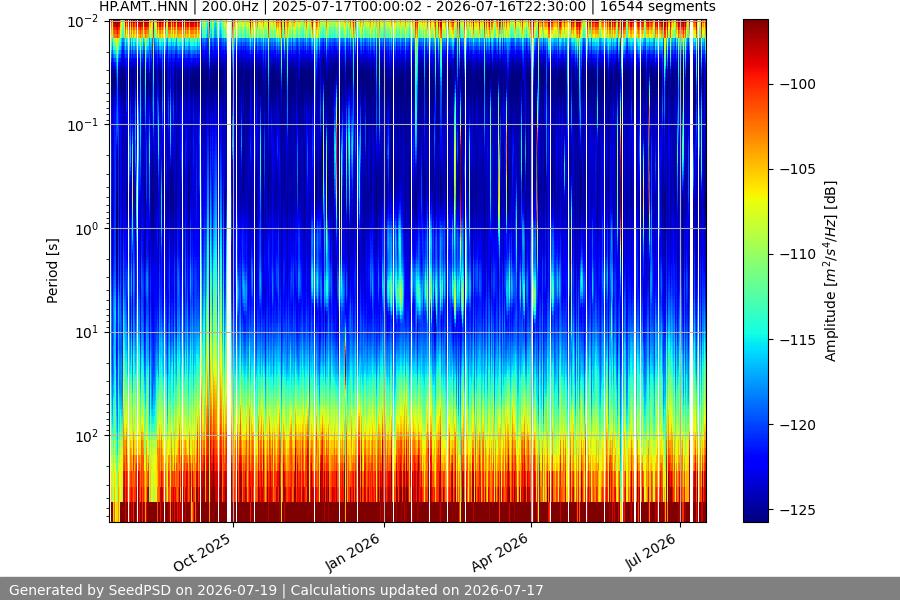Click the "16544 segments" text in the title
This screenshot has width=900, height=600.
(657, 6)
